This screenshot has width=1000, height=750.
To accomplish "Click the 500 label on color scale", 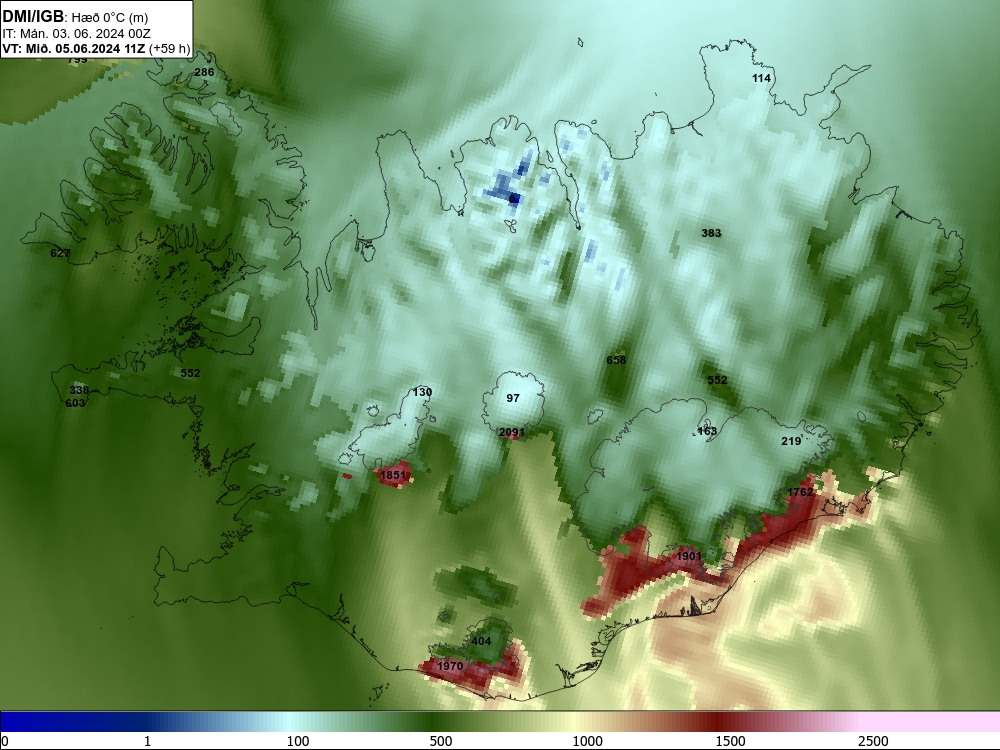I will pyautogui.click(x=441, y=741).
